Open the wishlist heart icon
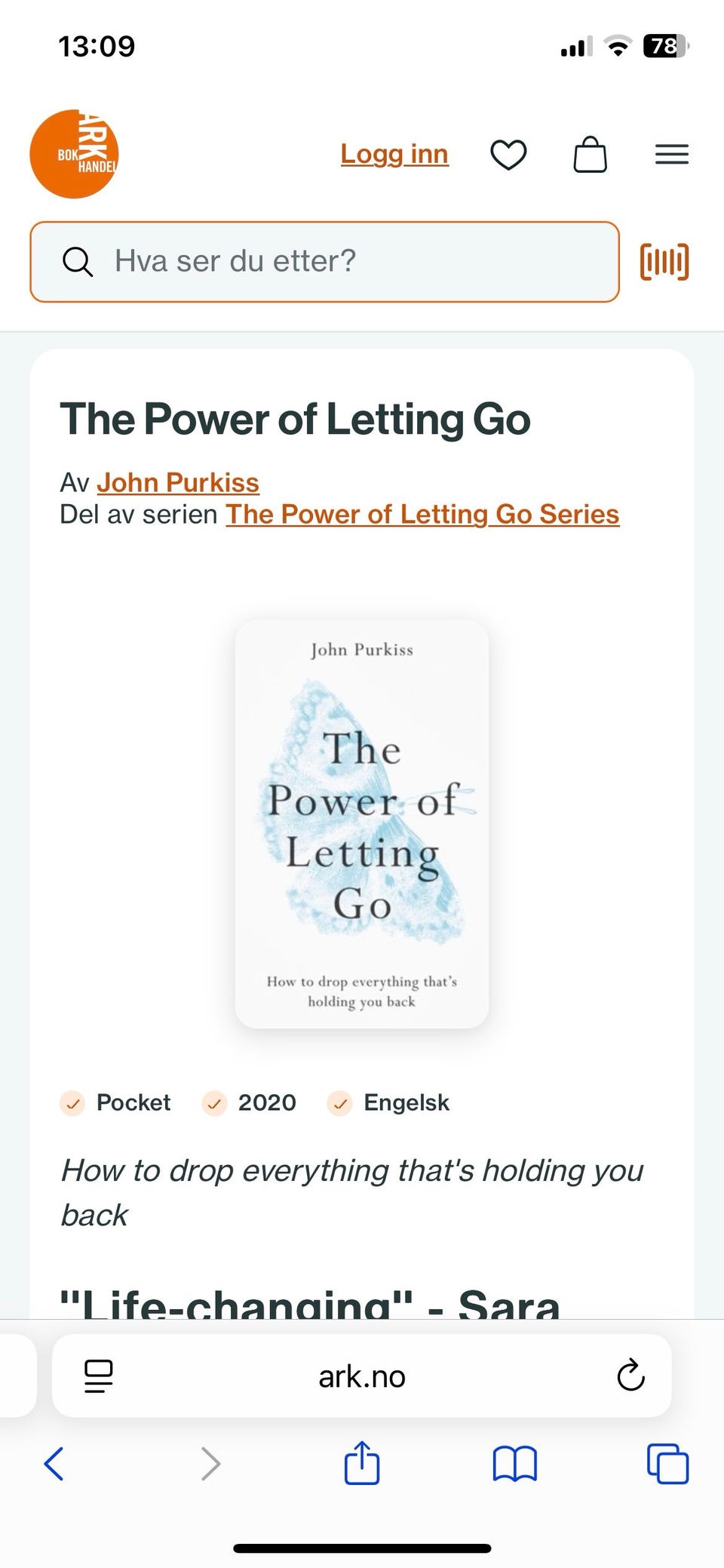Image resolution: width=724 pixels, height=1568 pixels. [x=508, y=155]
